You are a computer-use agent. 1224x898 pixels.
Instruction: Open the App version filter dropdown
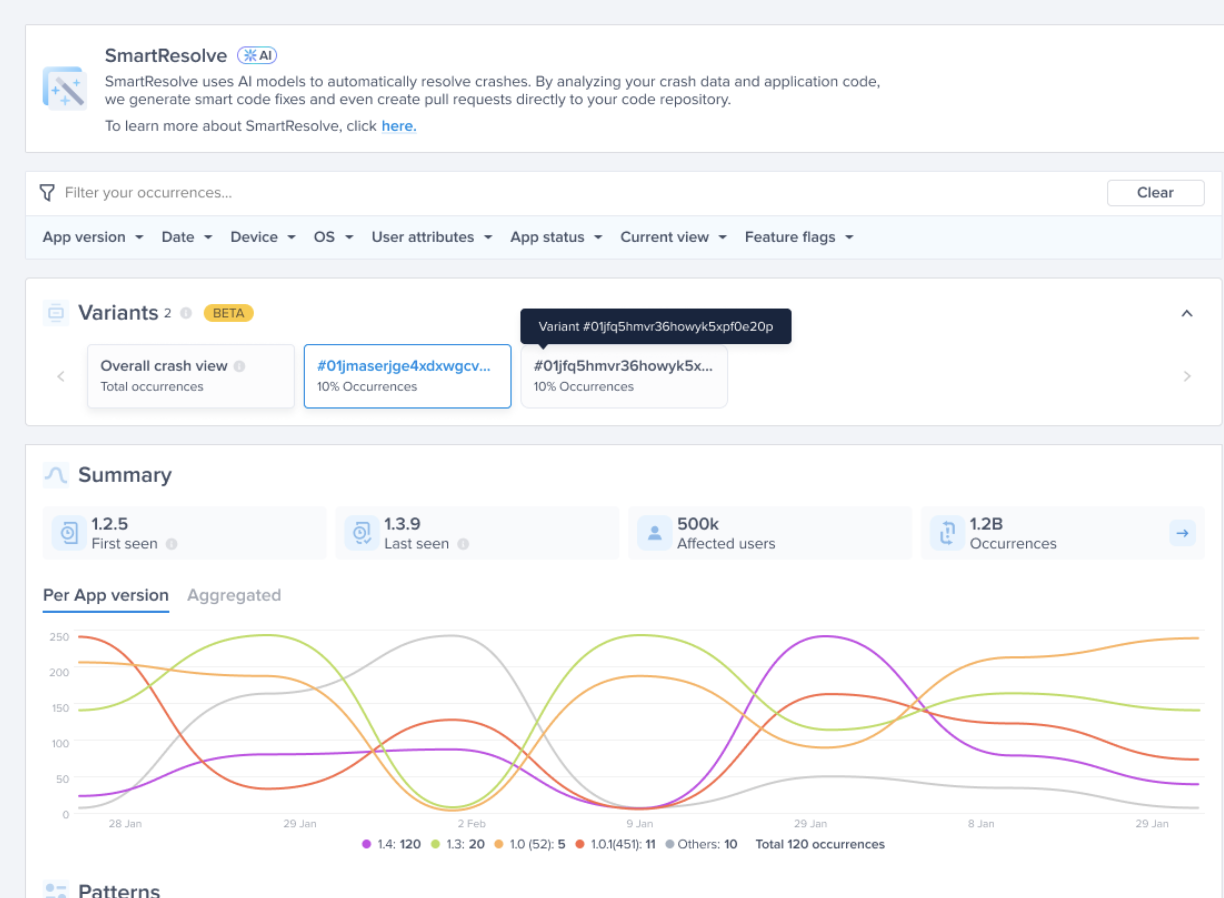(92, 237)
